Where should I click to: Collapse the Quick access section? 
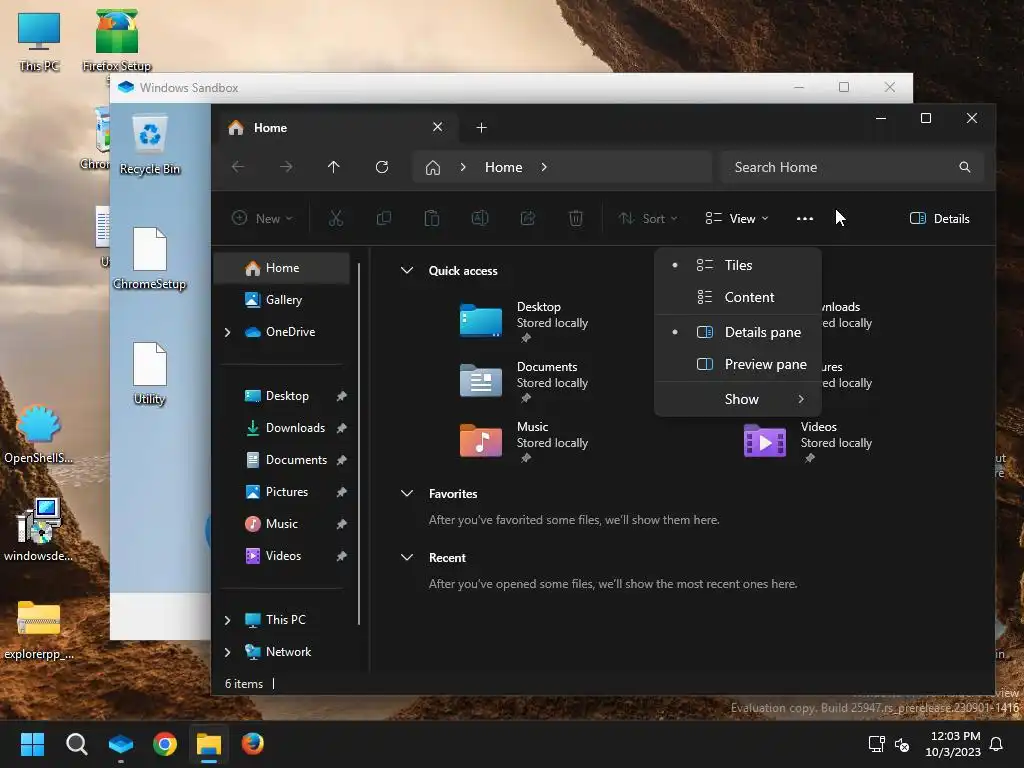point(406,270)
